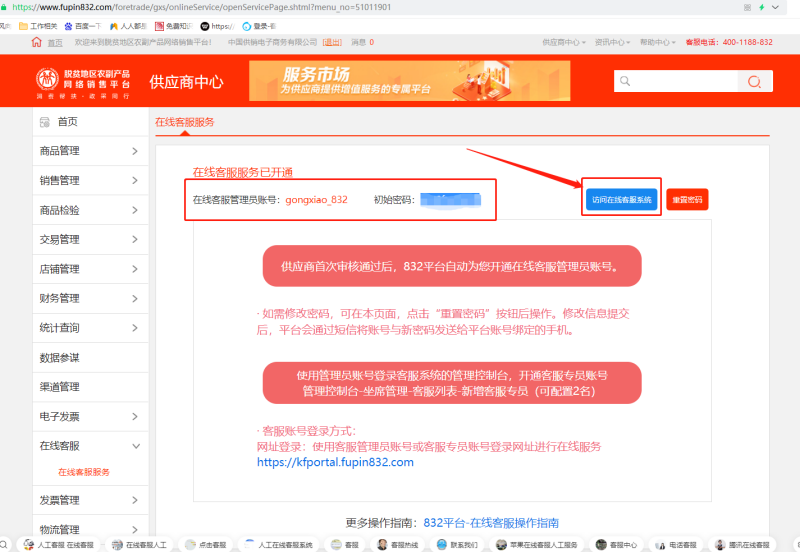
Task: Expand 销售管理 sidebar chevron
Action: (x=135, y=181)
